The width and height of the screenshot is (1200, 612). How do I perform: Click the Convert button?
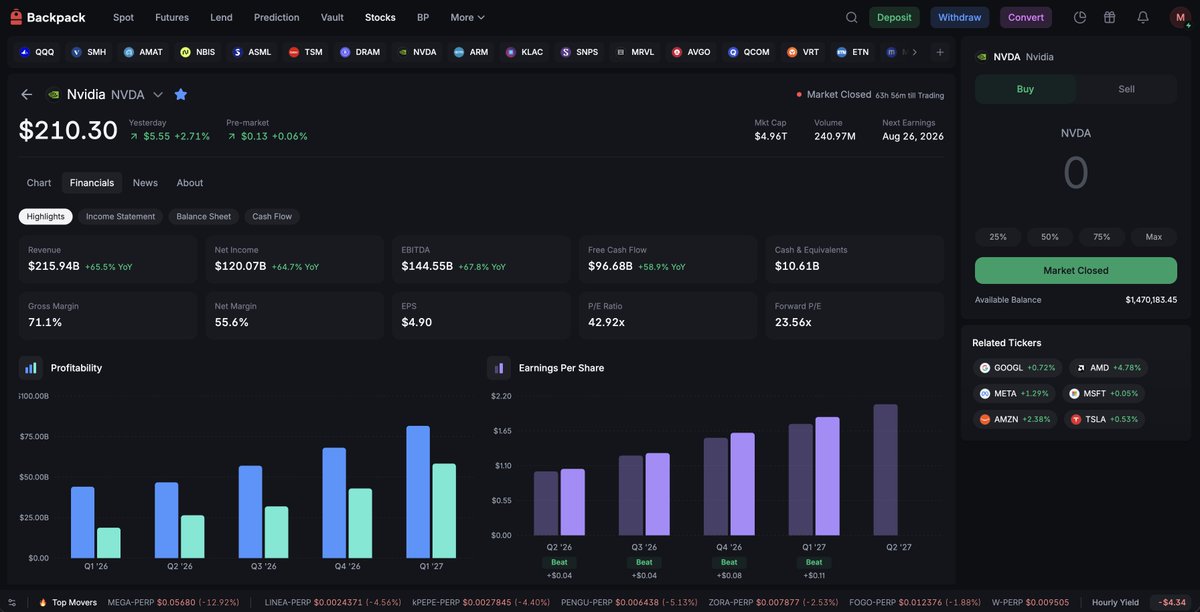tap(1026, 17)
